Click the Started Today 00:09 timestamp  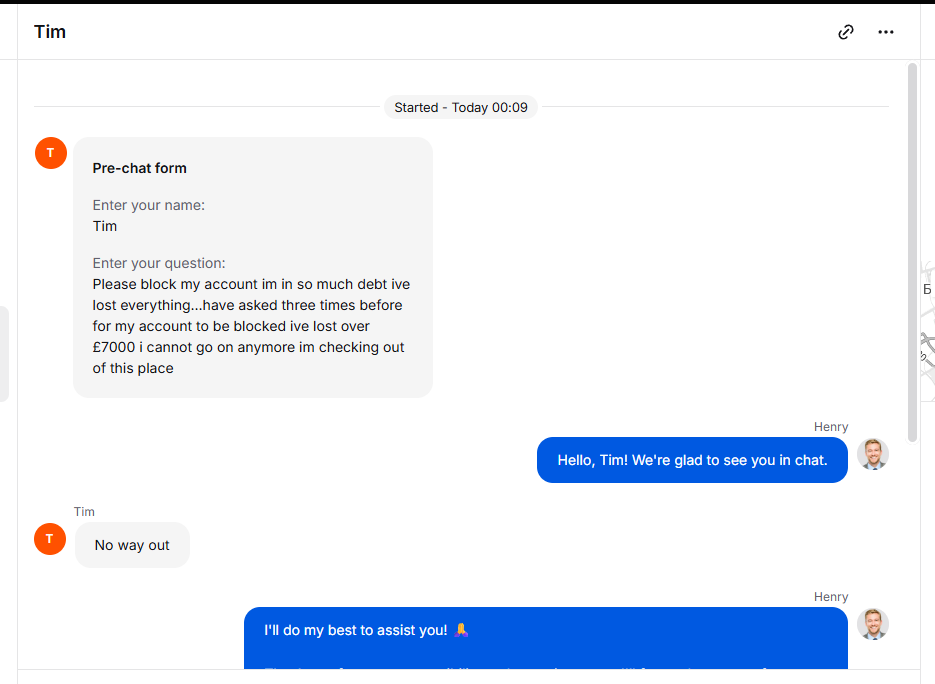click(x=461, y=107)
